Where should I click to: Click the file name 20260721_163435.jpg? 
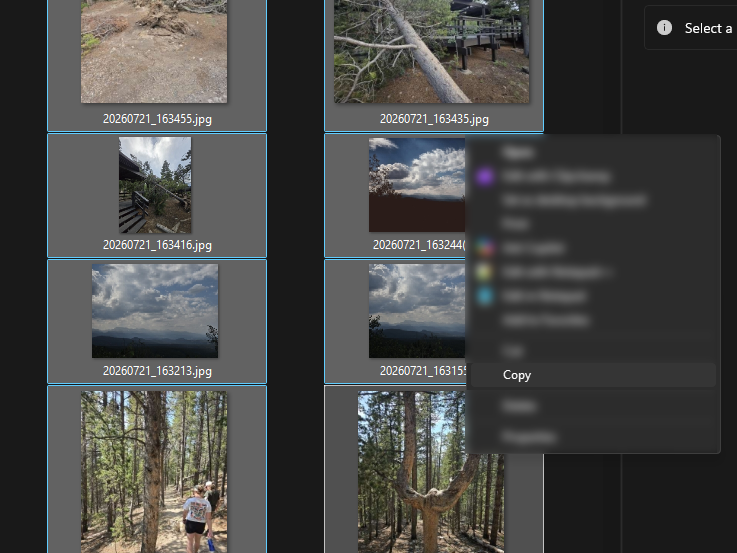[x=434, y=119]
